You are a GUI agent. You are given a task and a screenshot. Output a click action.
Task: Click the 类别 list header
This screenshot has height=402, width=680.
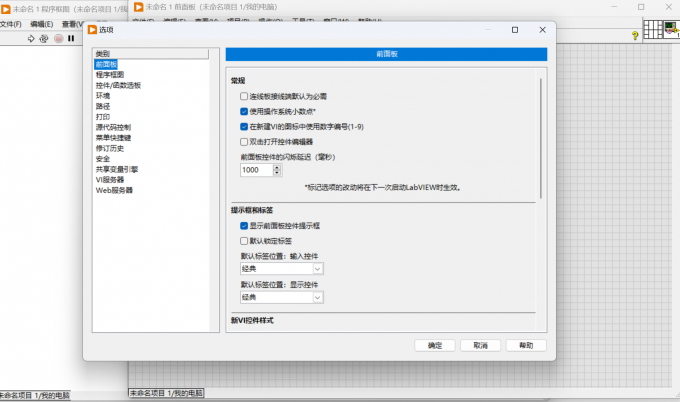click(x=150, y=54)
